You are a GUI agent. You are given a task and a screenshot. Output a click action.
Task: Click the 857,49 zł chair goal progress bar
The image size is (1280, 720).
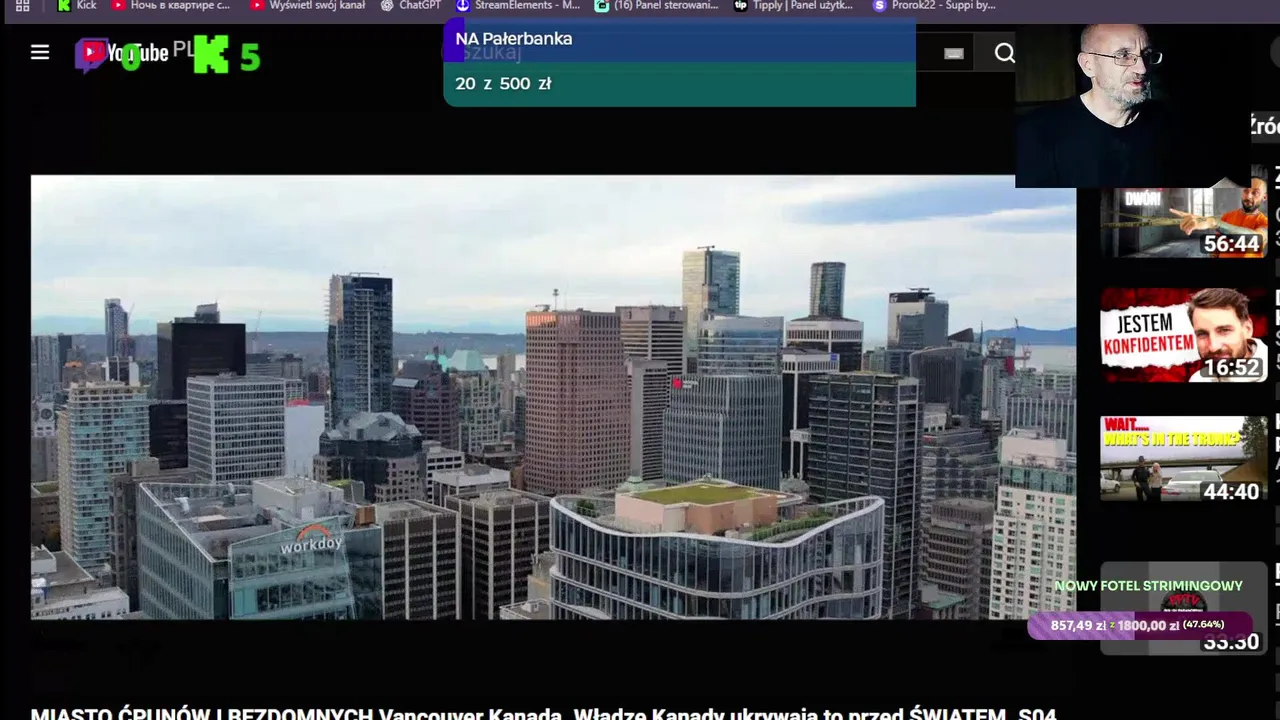pyautogui.click(x=1138, y=625)
